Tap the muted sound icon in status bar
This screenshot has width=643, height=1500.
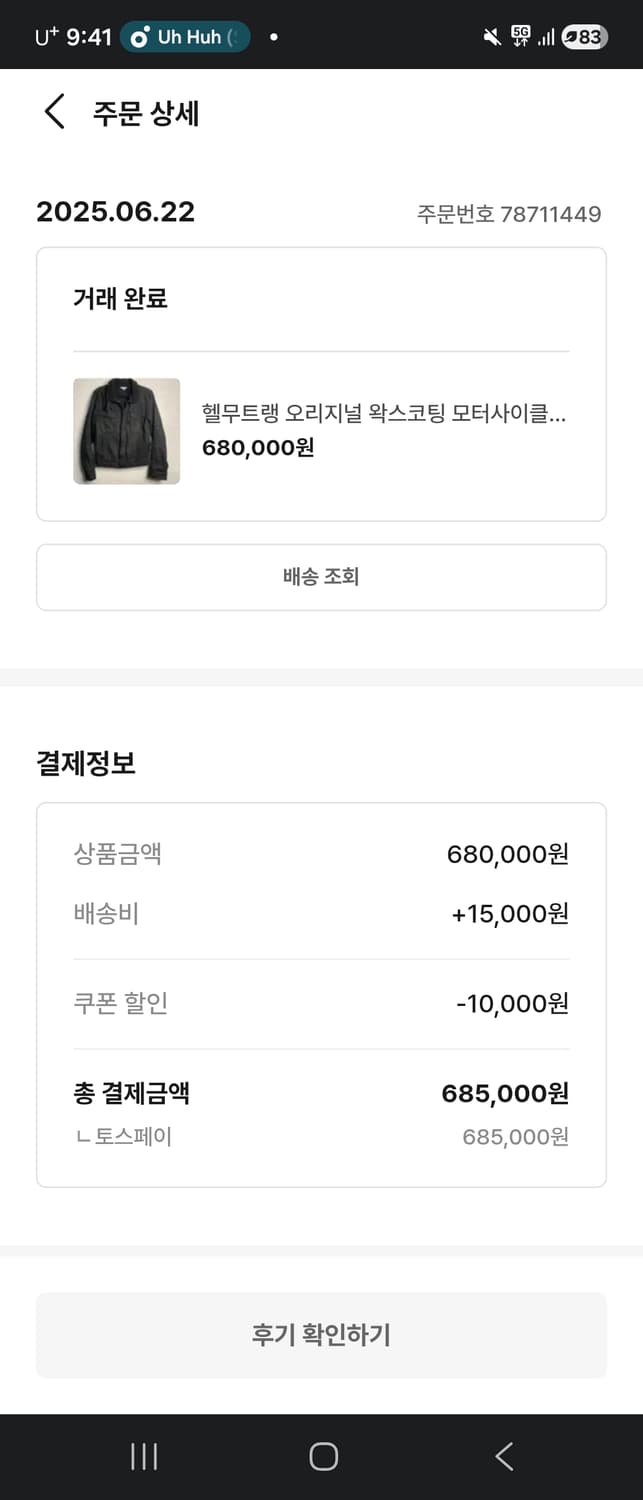491,36
